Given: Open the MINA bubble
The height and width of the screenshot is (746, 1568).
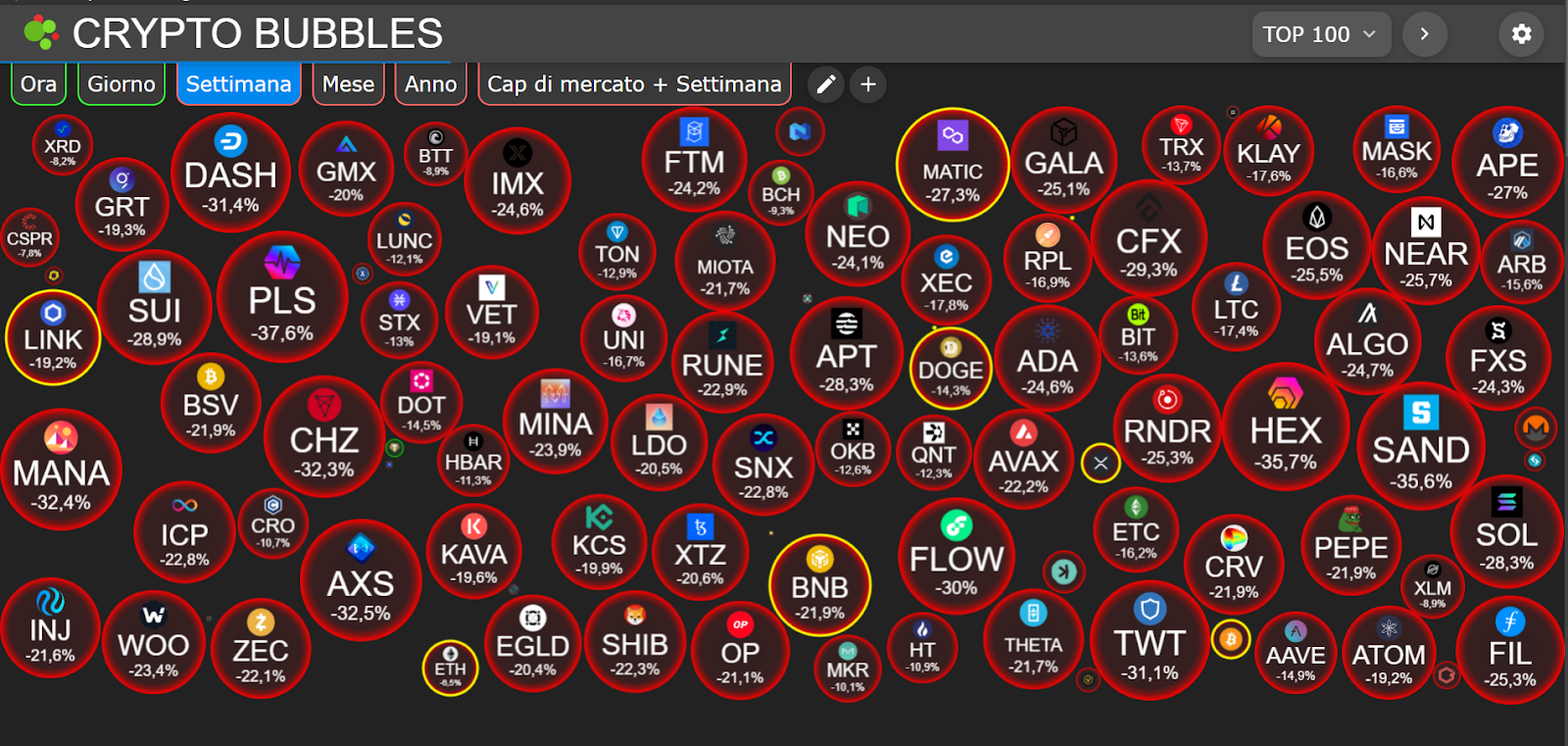Looking at the screenshot, I should coord(556,421).
